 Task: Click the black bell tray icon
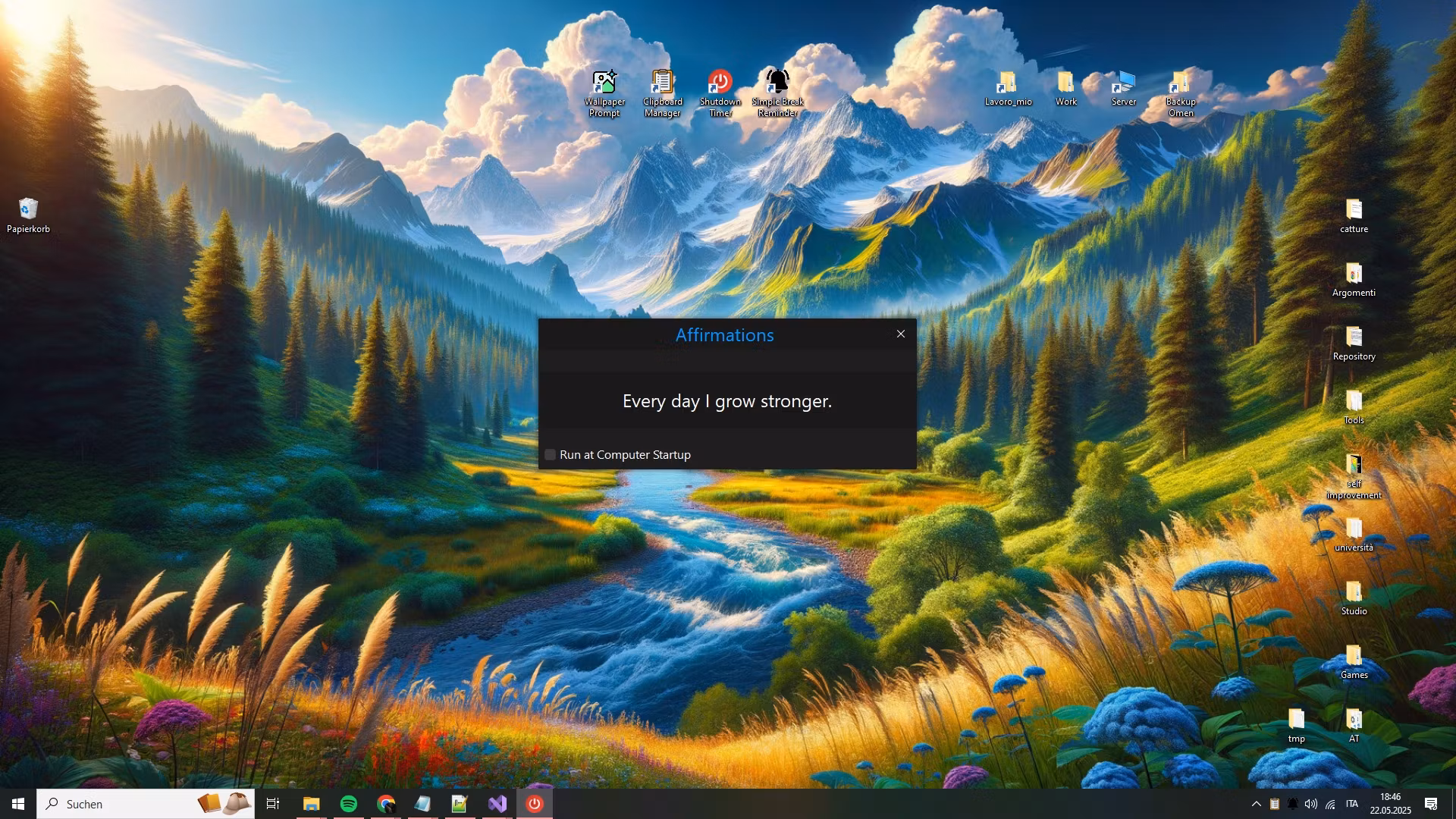[x=1293, y=804]
